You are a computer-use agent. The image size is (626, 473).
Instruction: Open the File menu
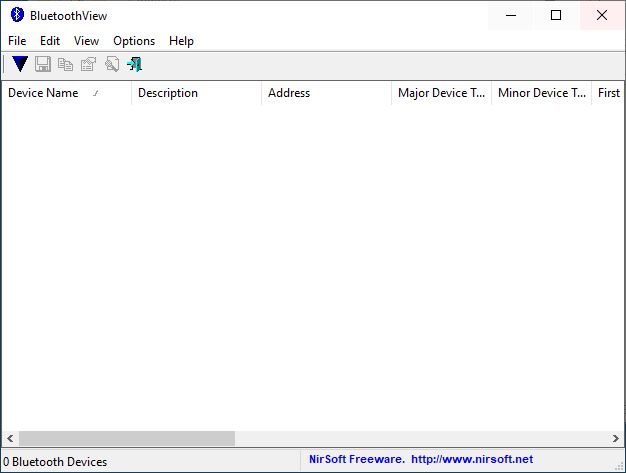[x=17, y=41]
